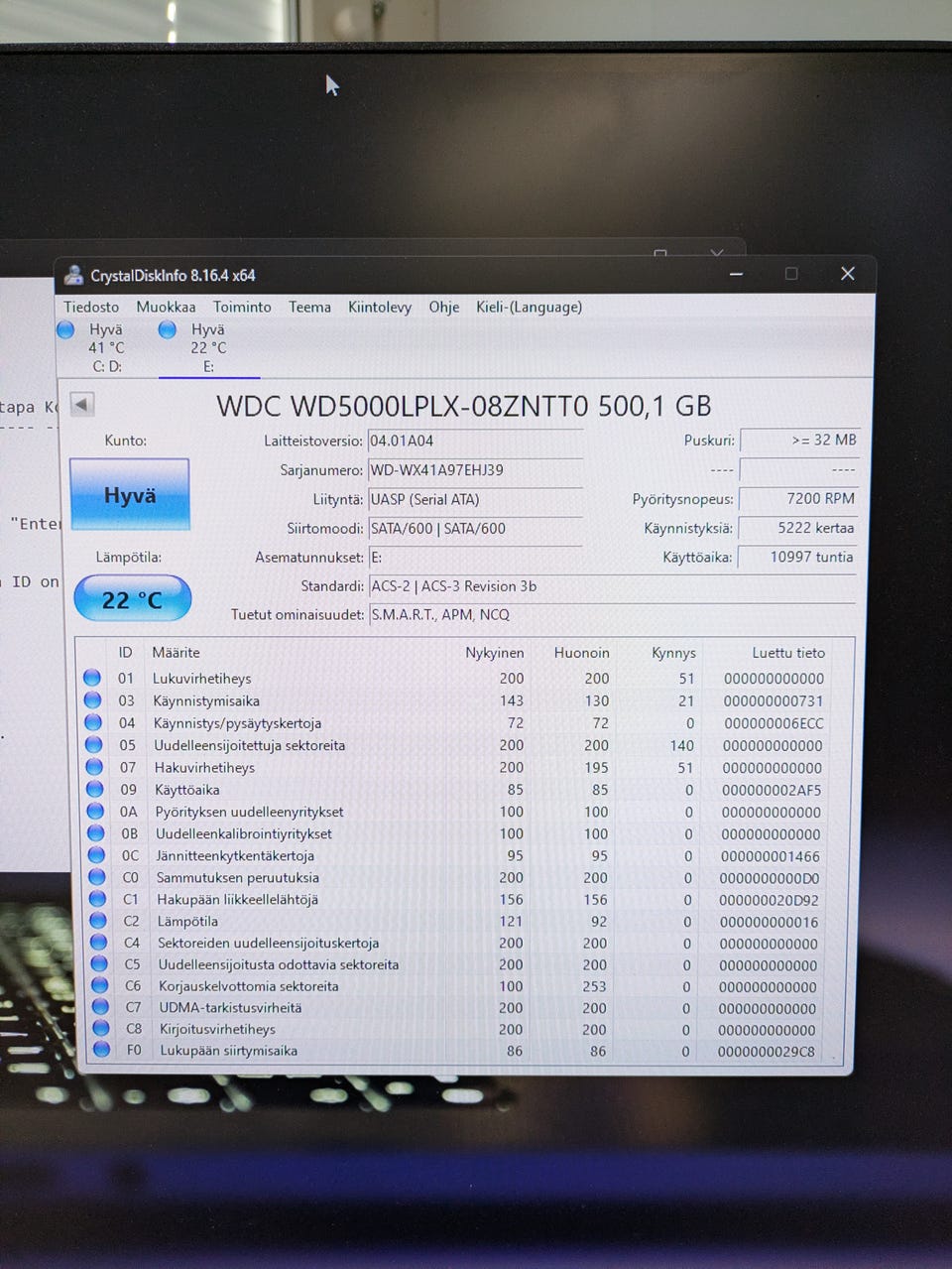Click status icon for row C5 odottavia sektoreita

click(x=99, y=963)
